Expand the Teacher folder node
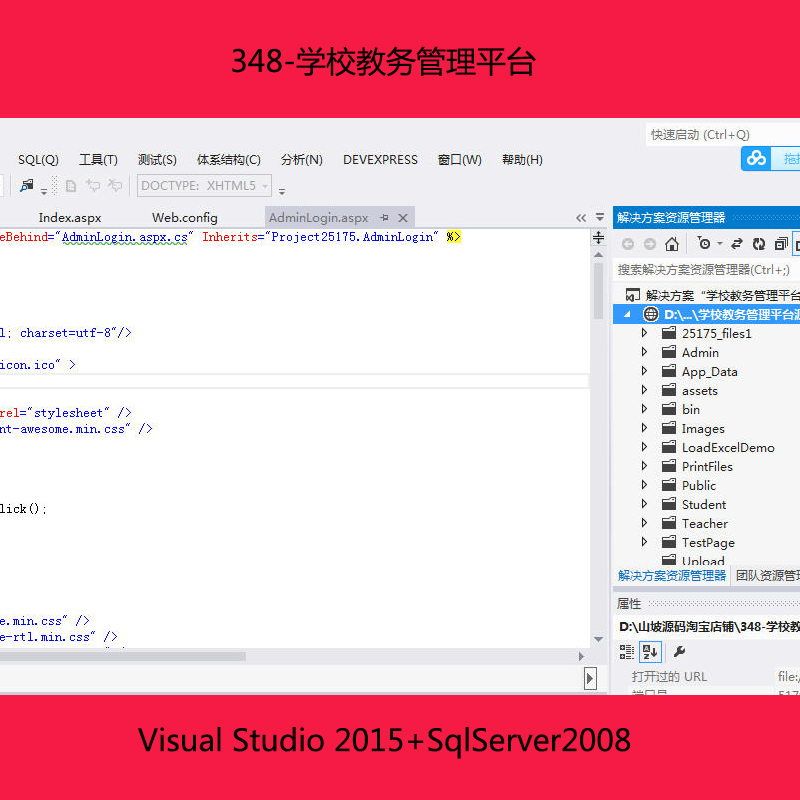800x800 pixels. click(x=644, y=523)
